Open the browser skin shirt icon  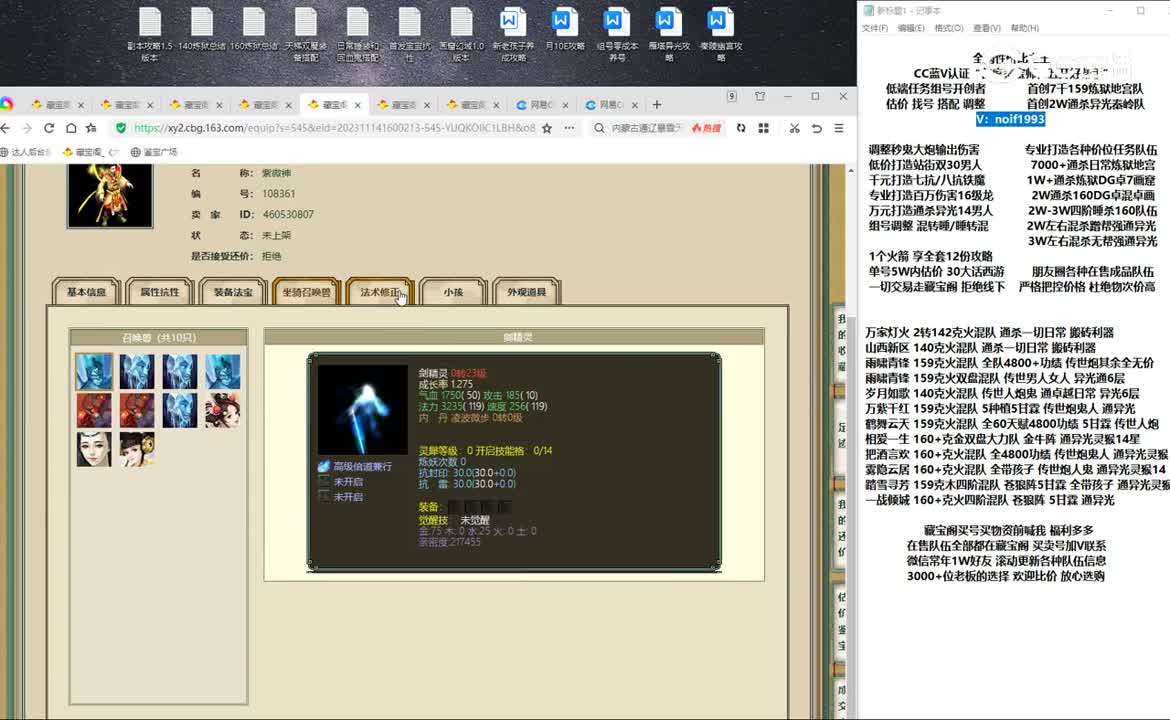(x=760, y=96)
